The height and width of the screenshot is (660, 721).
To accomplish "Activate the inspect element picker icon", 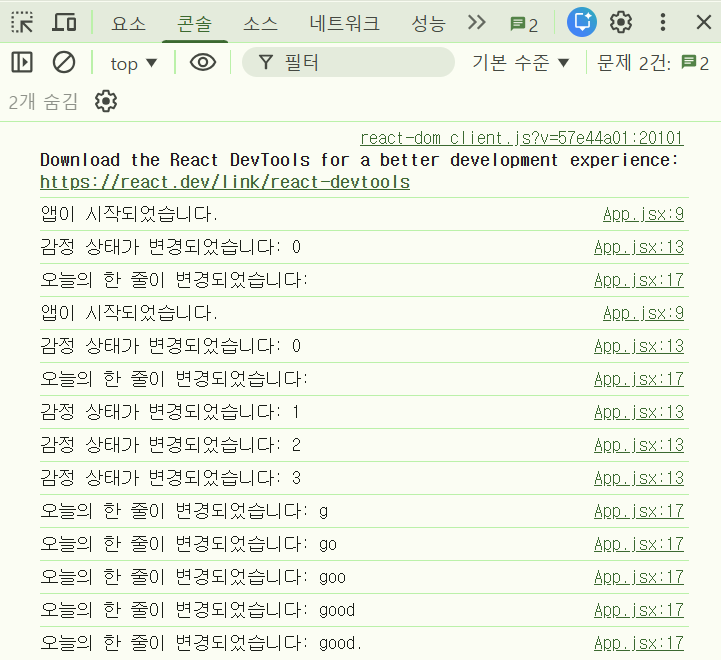I will point(23,23).
